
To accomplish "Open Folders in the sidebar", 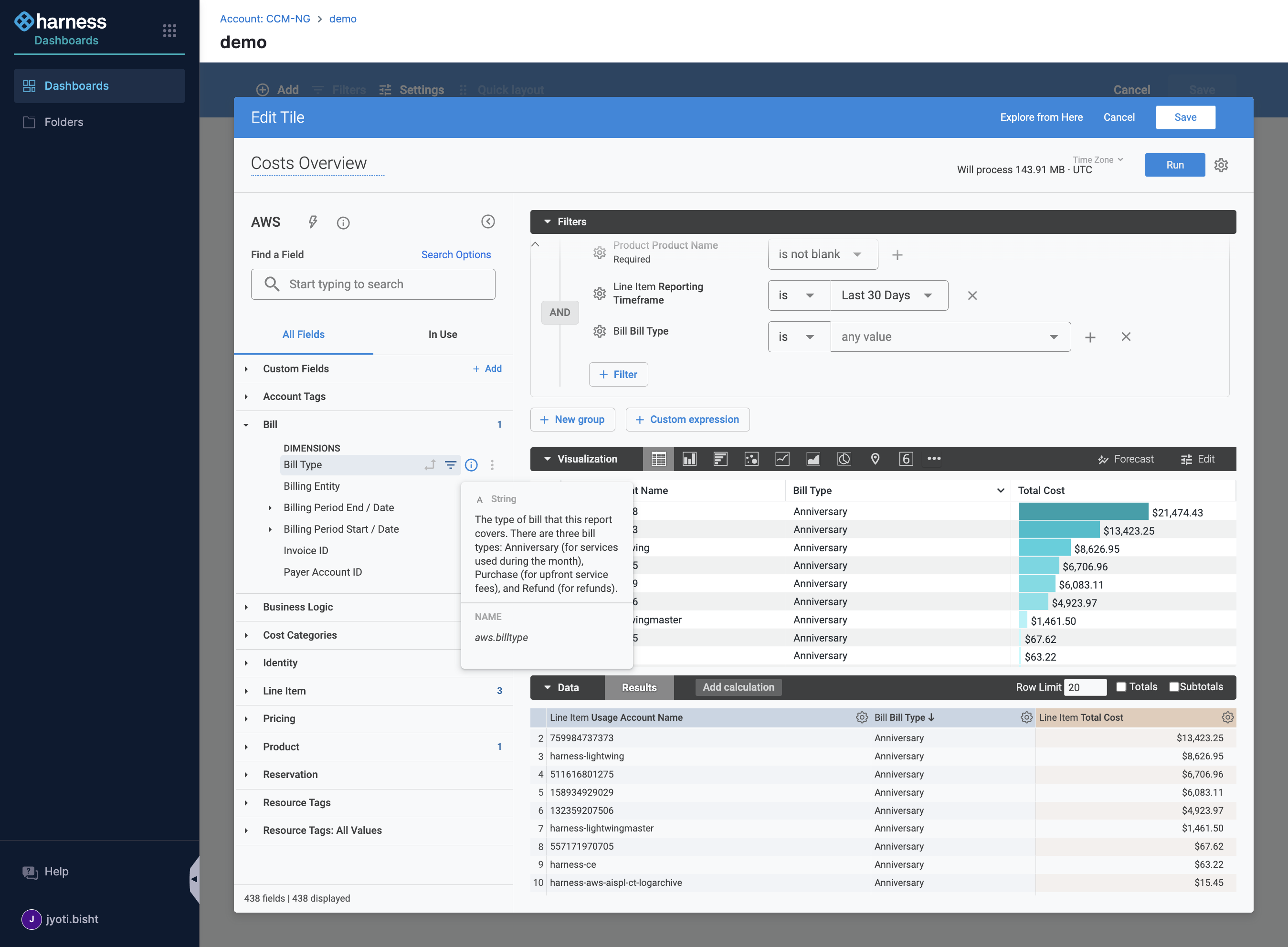I will [99, 122].
